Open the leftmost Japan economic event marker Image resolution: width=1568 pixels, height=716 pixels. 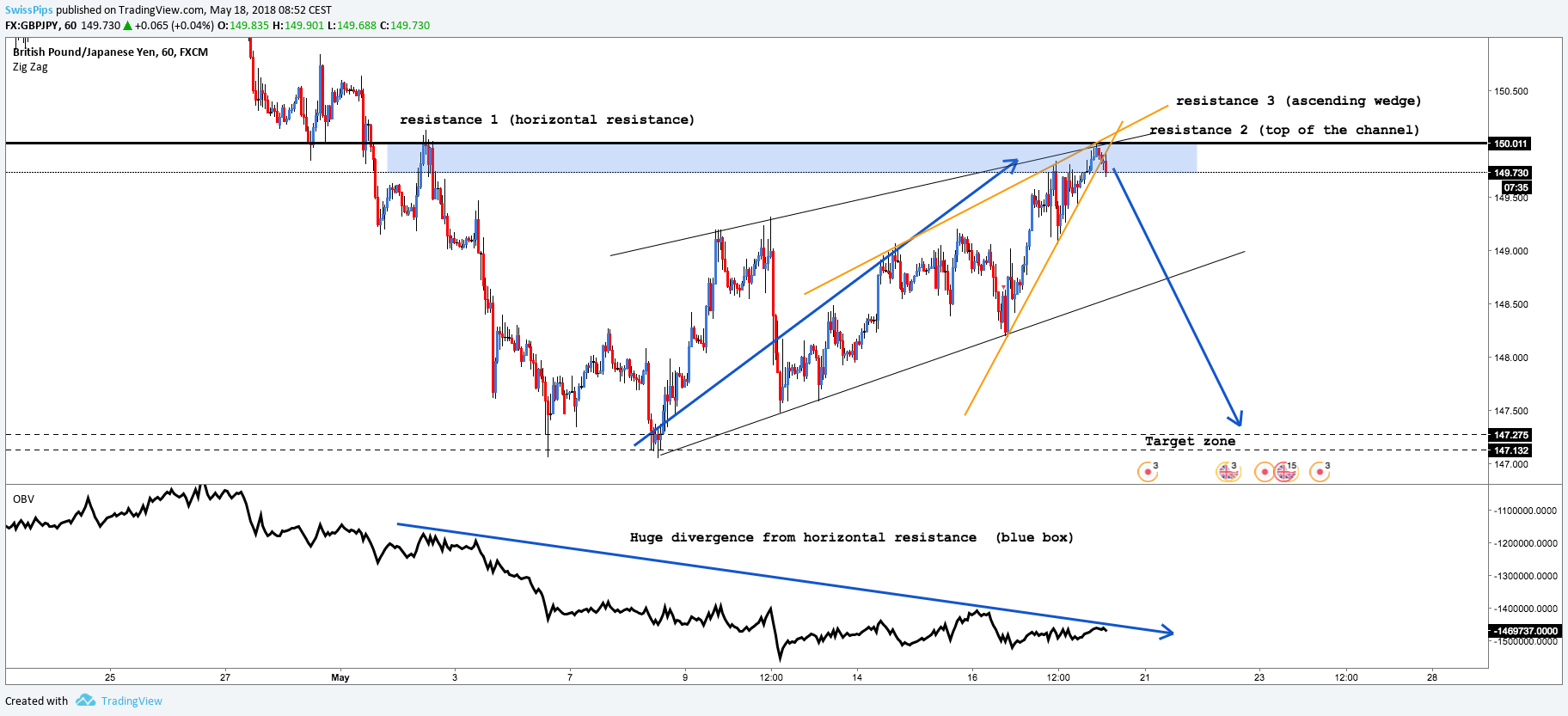tap(1148, 471)
